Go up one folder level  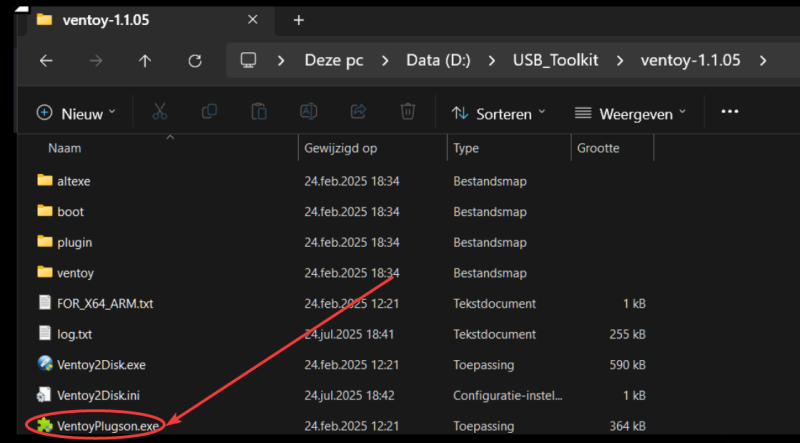(145, 61)
